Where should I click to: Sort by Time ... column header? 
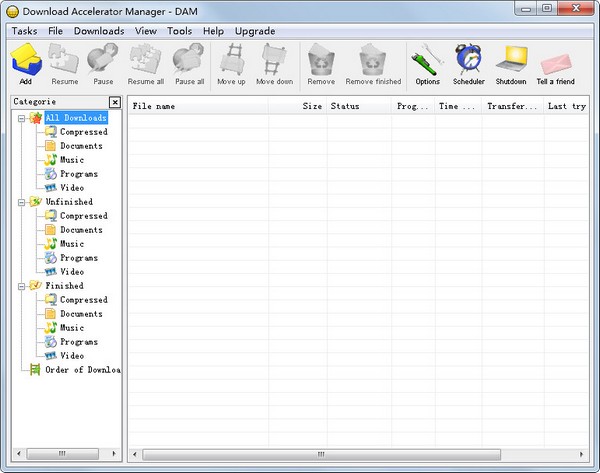point(458,106)
